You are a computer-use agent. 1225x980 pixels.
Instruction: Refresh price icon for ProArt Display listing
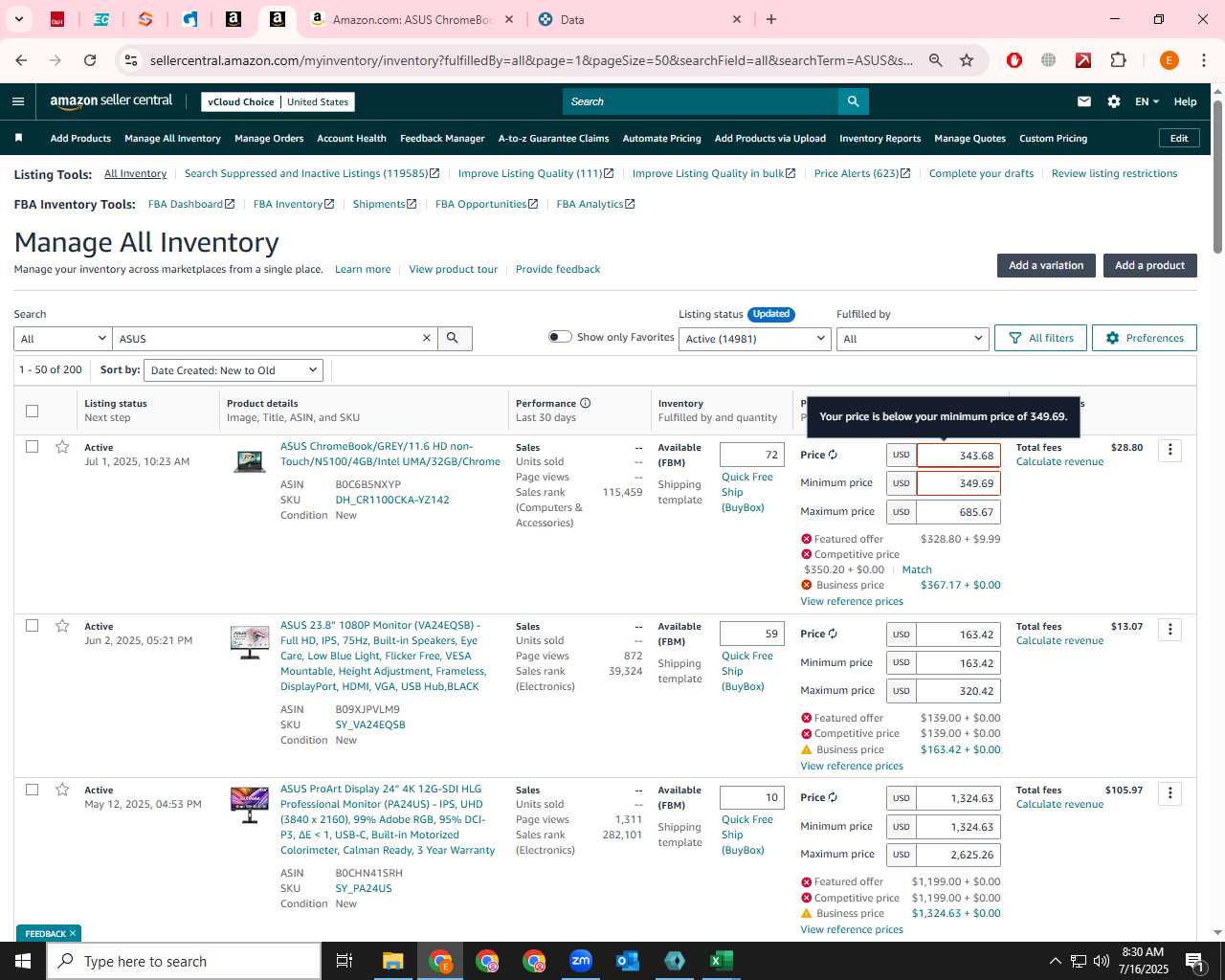pos(833,797)
